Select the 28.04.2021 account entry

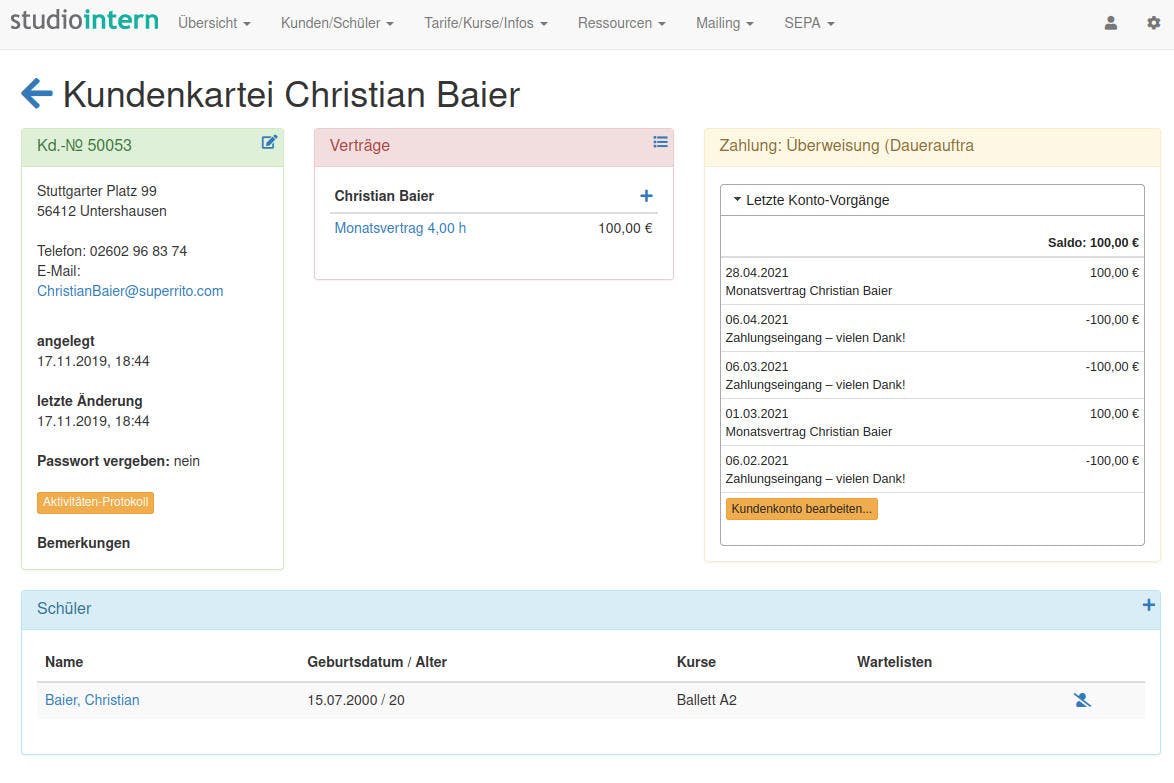[932, 281]
